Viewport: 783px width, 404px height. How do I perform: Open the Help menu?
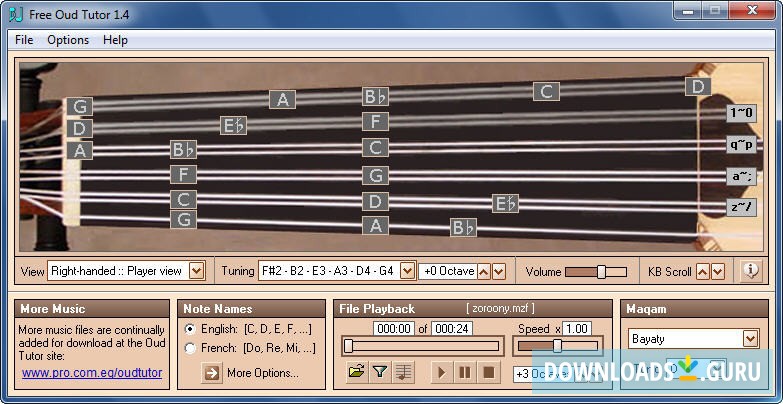click(x=115, y=40)
